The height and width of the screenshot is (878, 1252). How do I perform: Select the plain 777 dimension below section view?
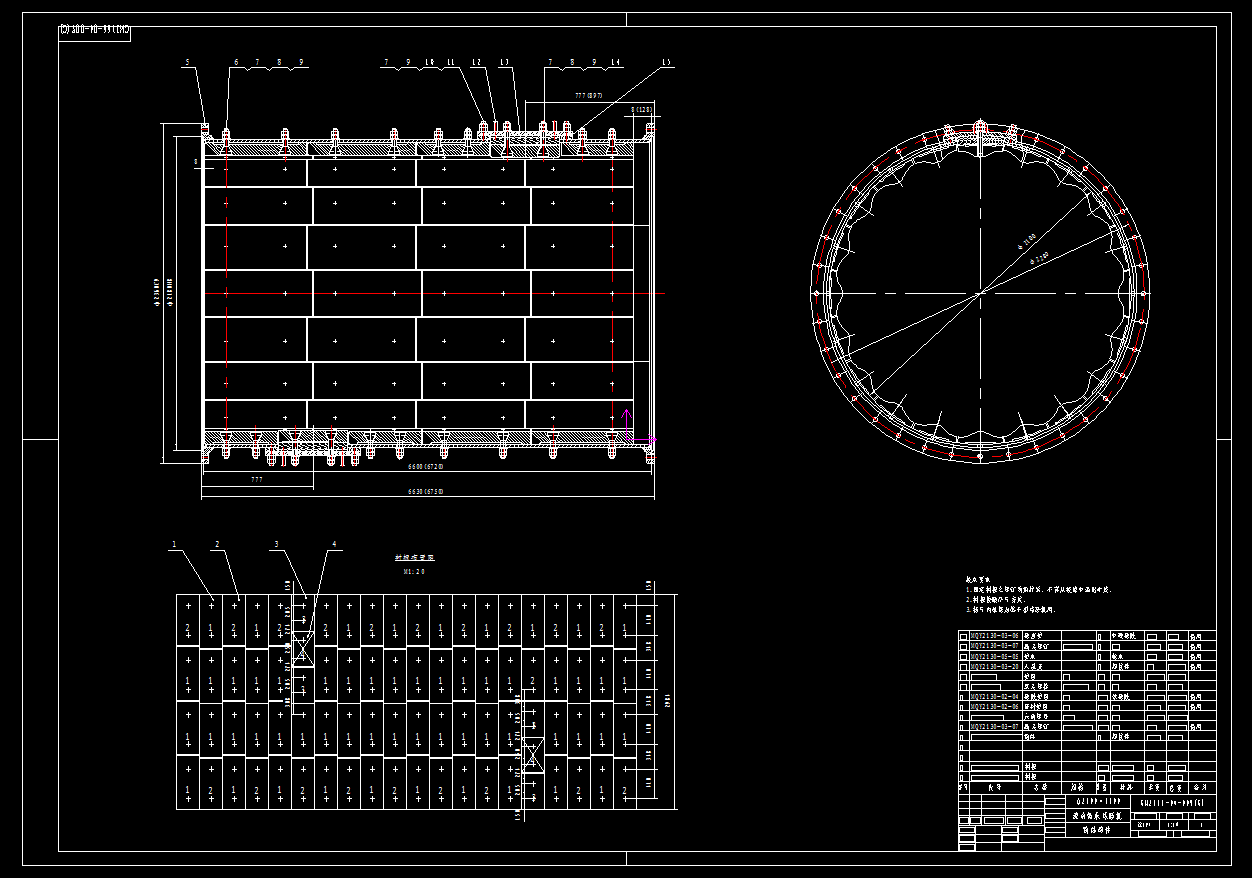coord(256,480)
